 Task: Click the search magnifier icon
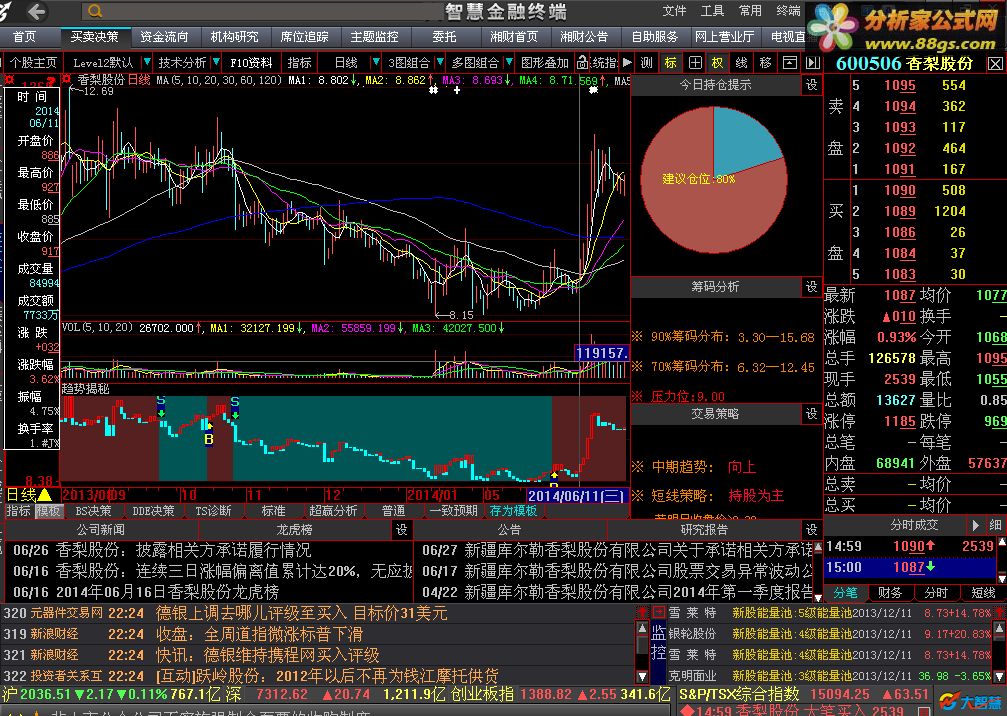tap(95, 12)
